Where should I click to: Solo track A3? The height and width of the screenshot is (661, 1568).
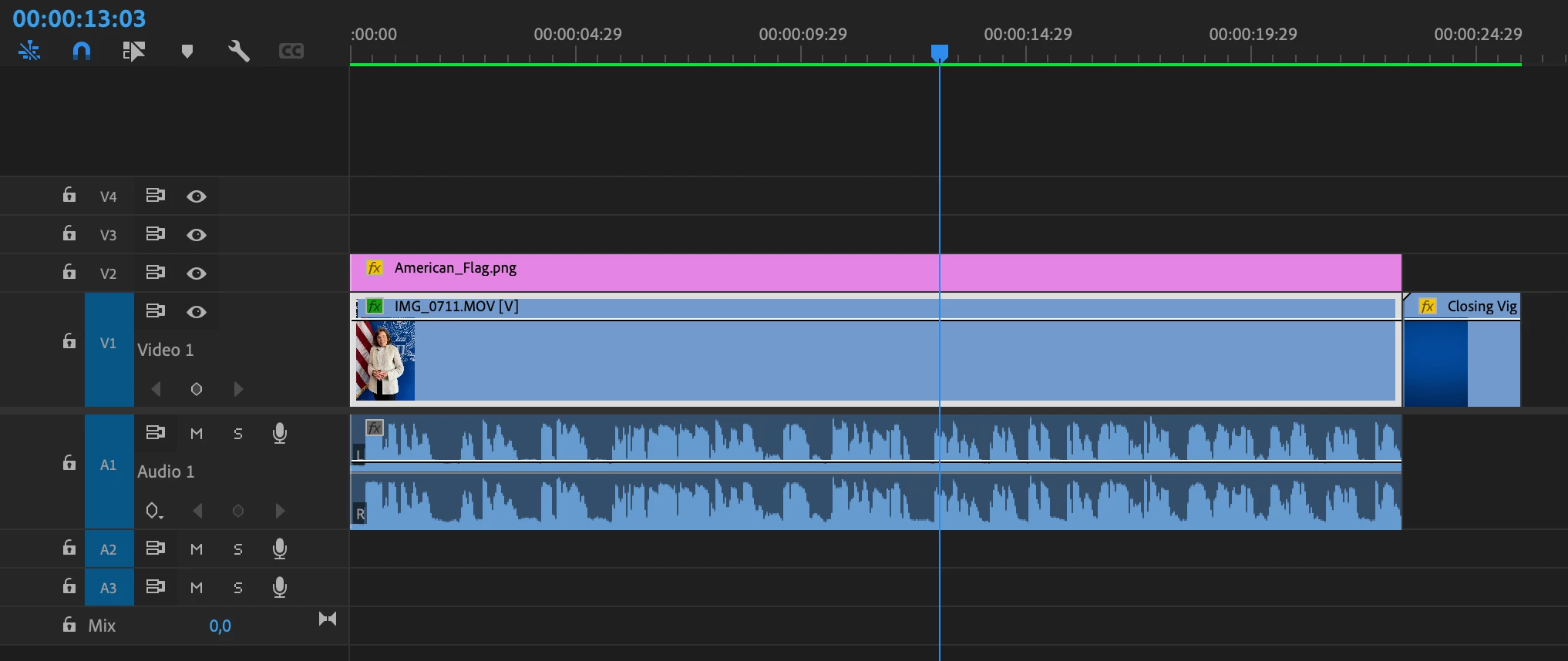click(238, 588)
